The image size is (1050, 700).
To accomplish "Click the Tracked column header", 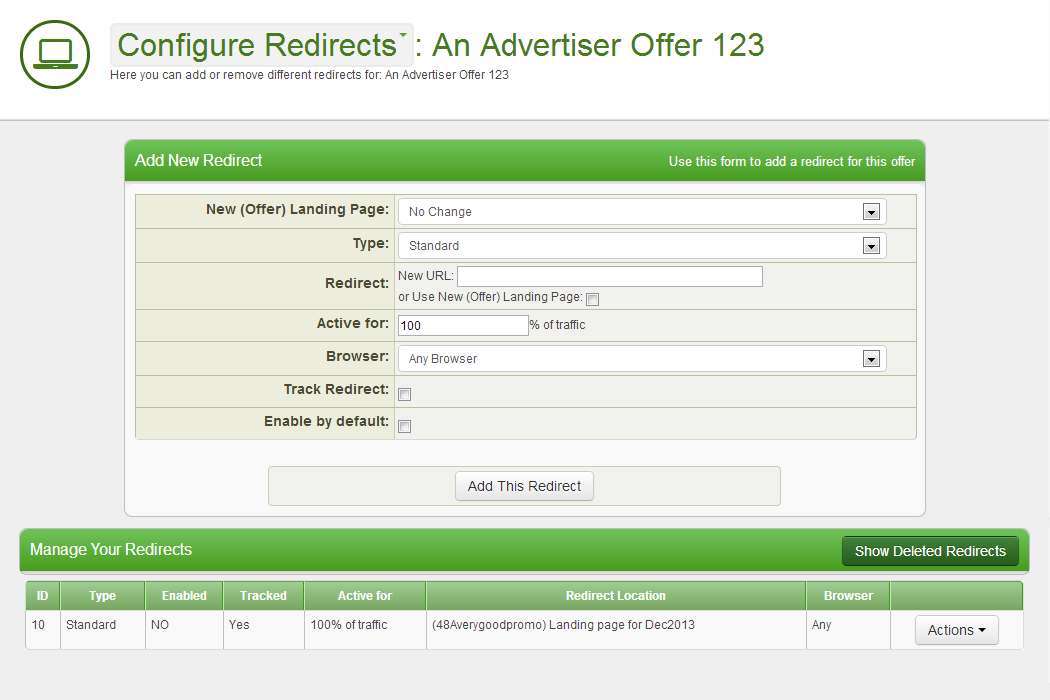I will [x=263, y=596].
